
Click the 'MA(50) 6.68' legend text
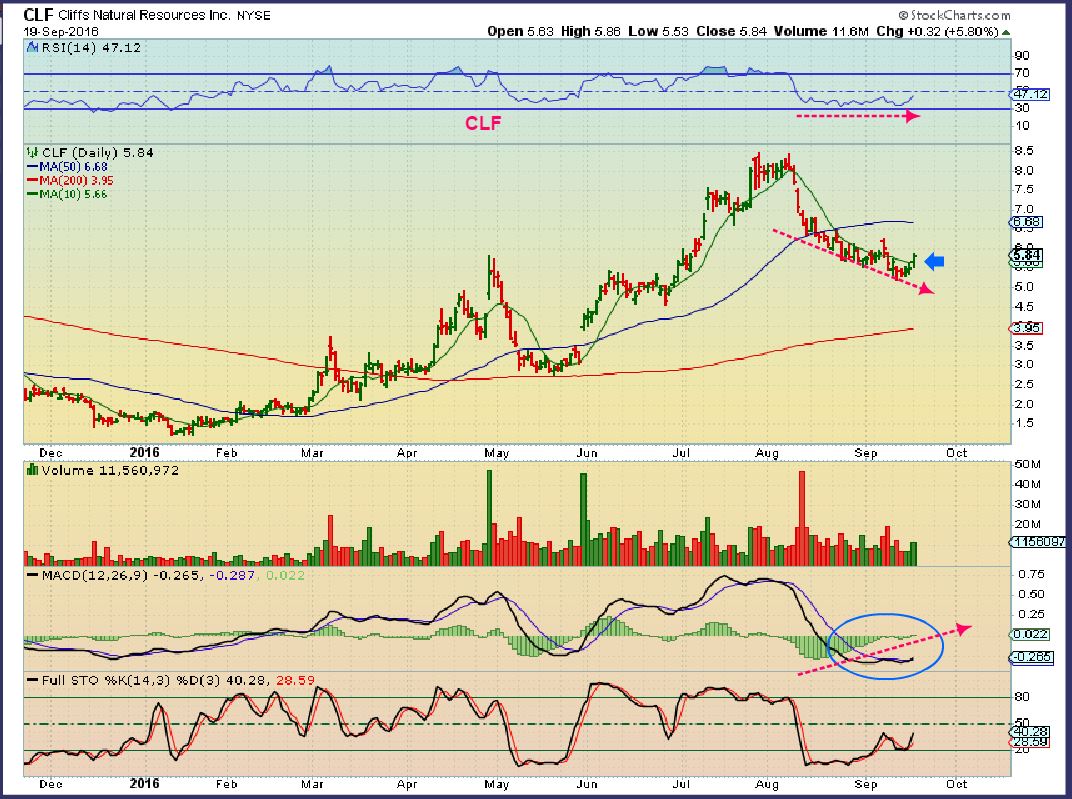click(x=73, y=167)
